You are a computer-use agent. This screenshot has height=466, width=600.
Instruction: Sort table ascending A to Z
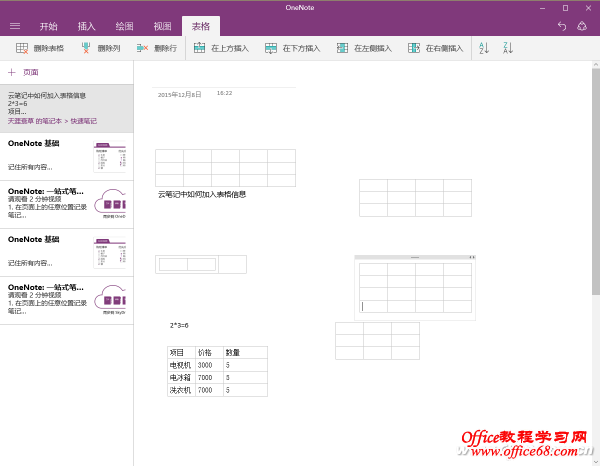click(x=485, y=48)
